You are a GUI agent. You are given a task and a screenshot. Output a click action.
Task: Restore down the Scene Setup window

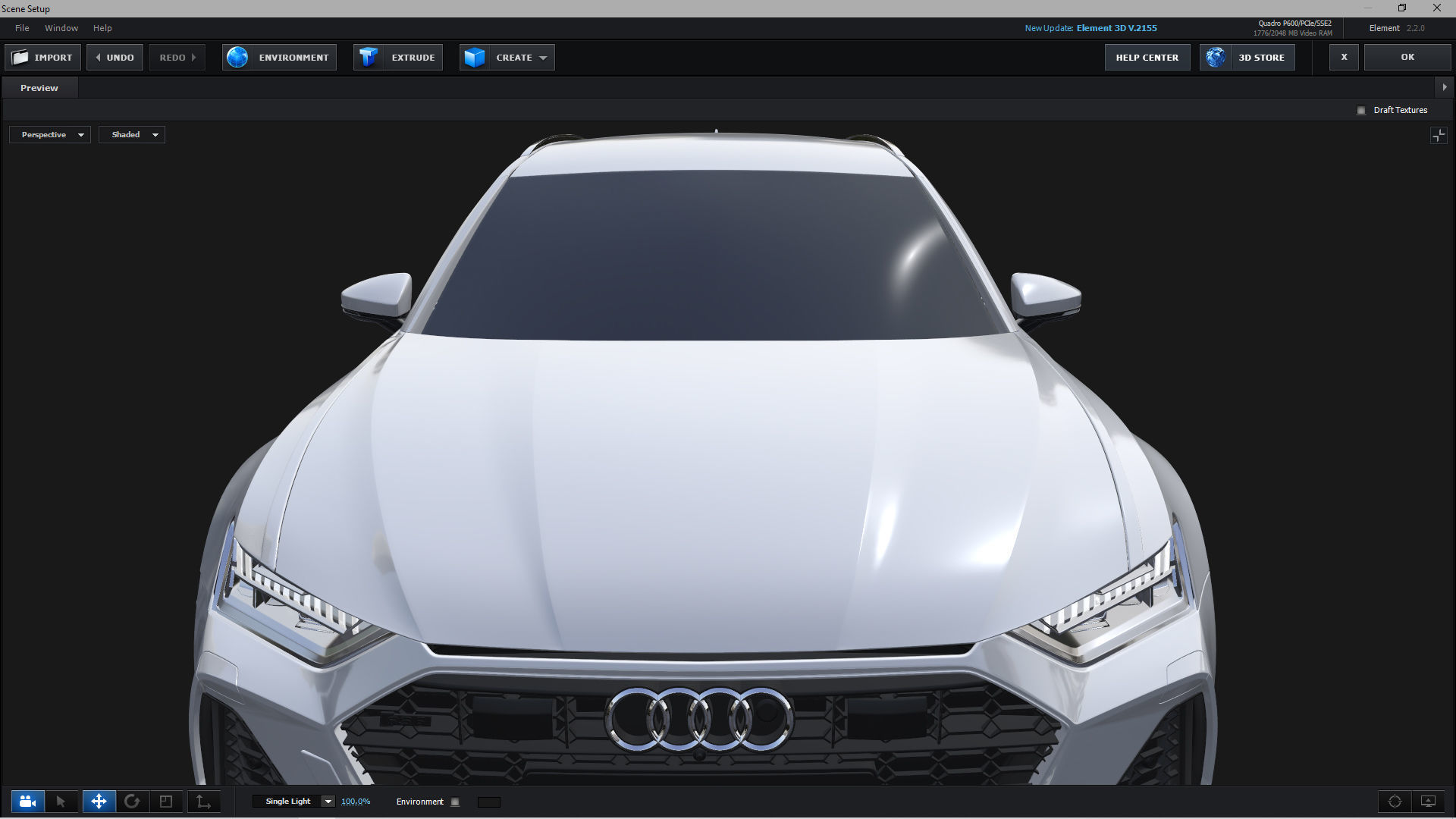pyautogui.click(x=1402, y=8)
